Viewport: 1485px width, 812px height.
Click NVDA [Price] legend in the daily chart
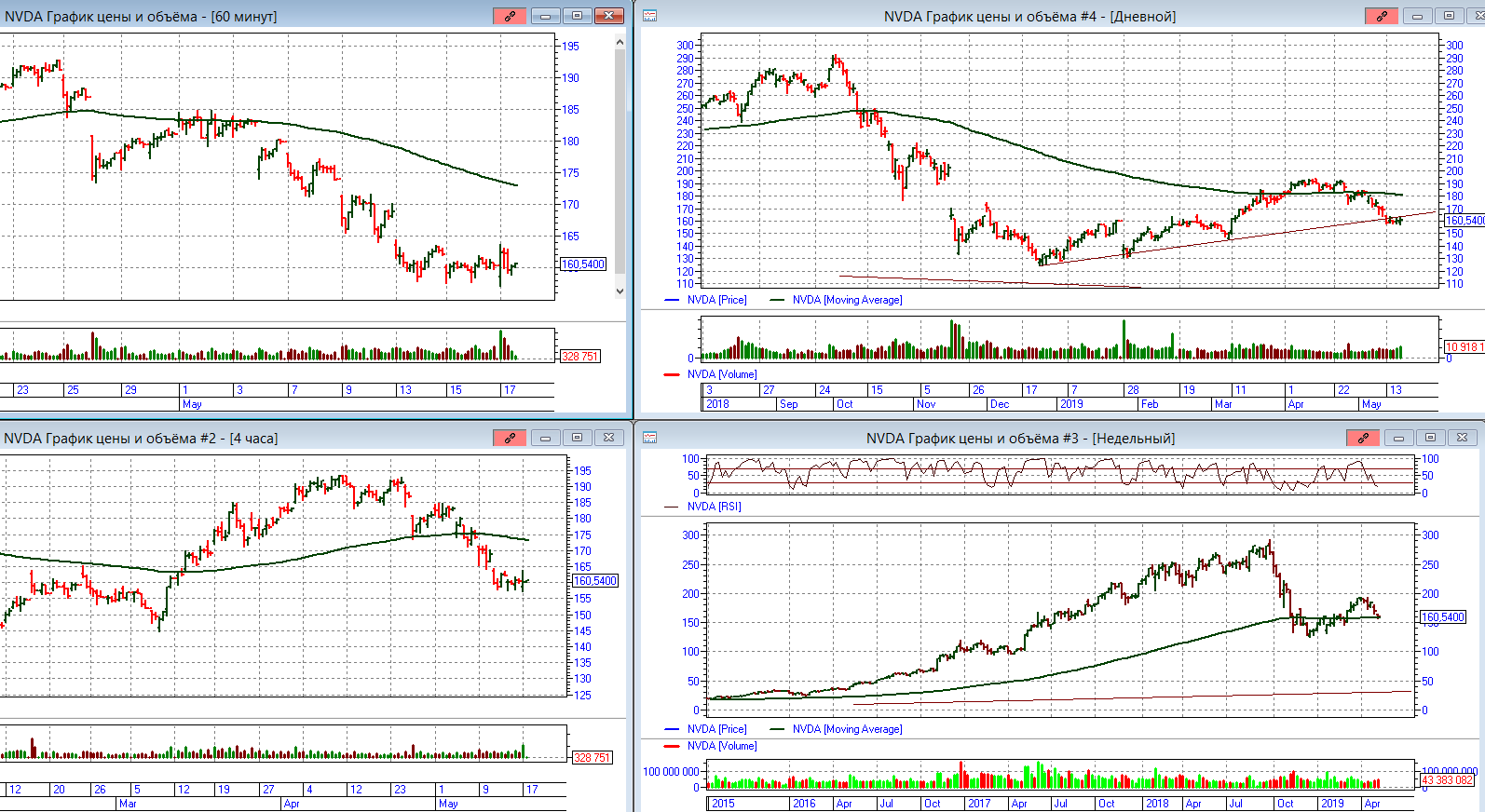(x=716, y=300)
